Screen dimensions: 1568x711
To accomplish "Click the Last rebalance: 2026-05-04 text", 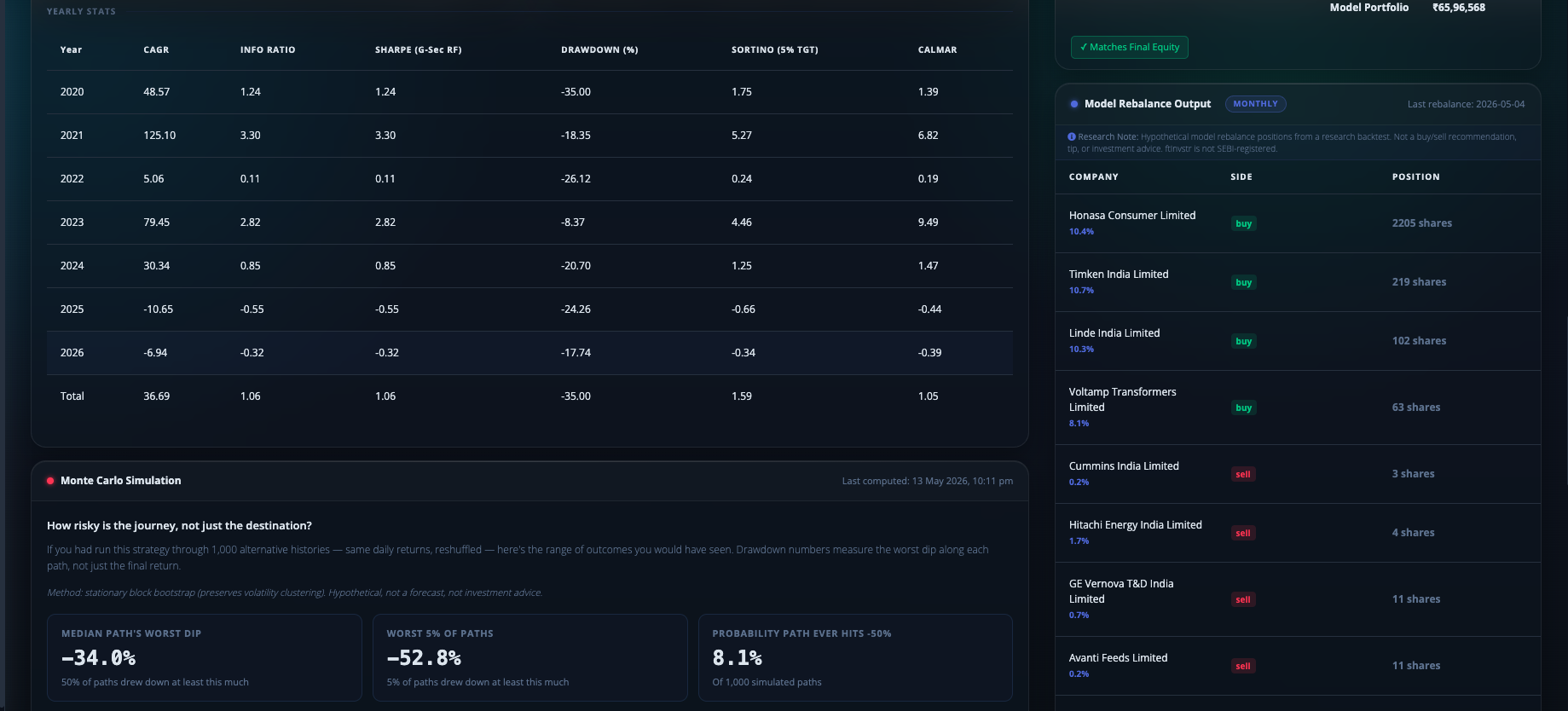I will pyautogui.click(x=1467, y=104).
